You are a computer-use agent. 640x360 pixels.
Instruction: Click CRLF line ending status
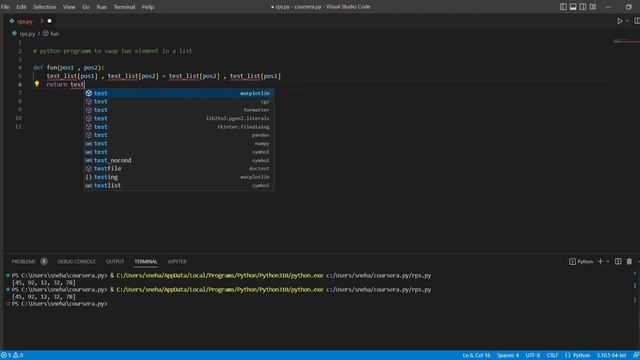click(x=553, y=356)
